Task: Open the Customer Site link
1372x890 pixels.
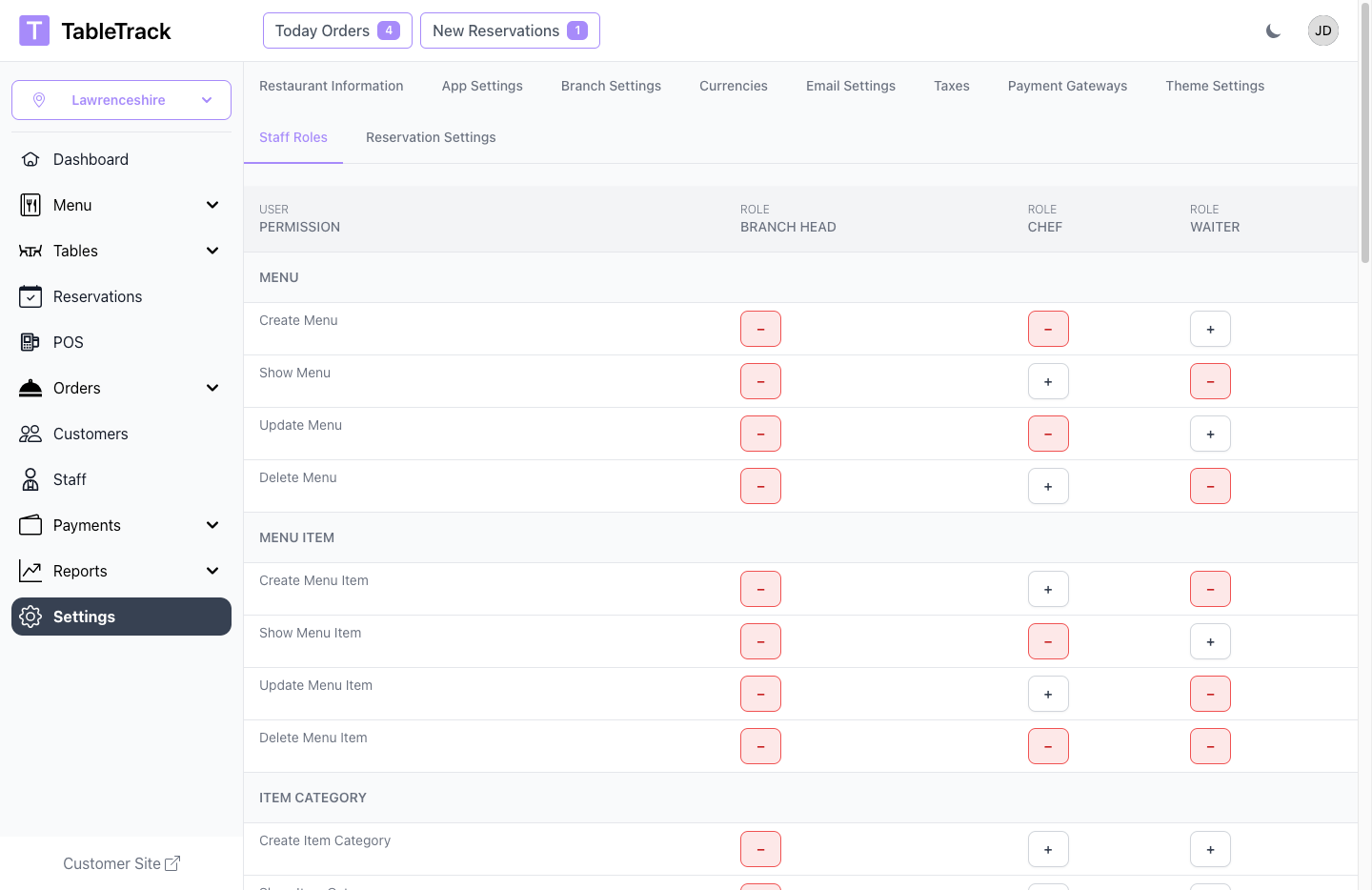Action: (121, 863)
